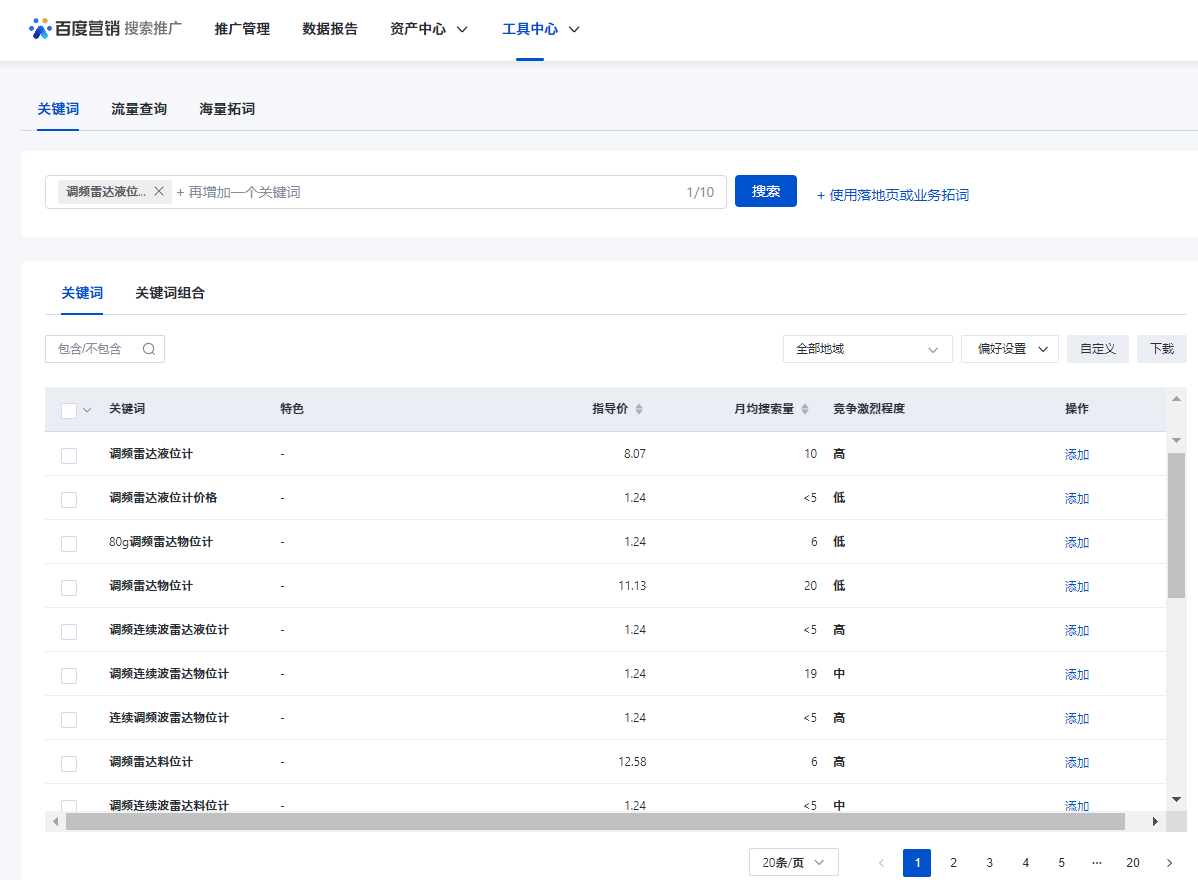Viewport: 1198px width, 880px height.
Task: Click 使用落地页或业务拓词 link
Action: coord(898,195)
